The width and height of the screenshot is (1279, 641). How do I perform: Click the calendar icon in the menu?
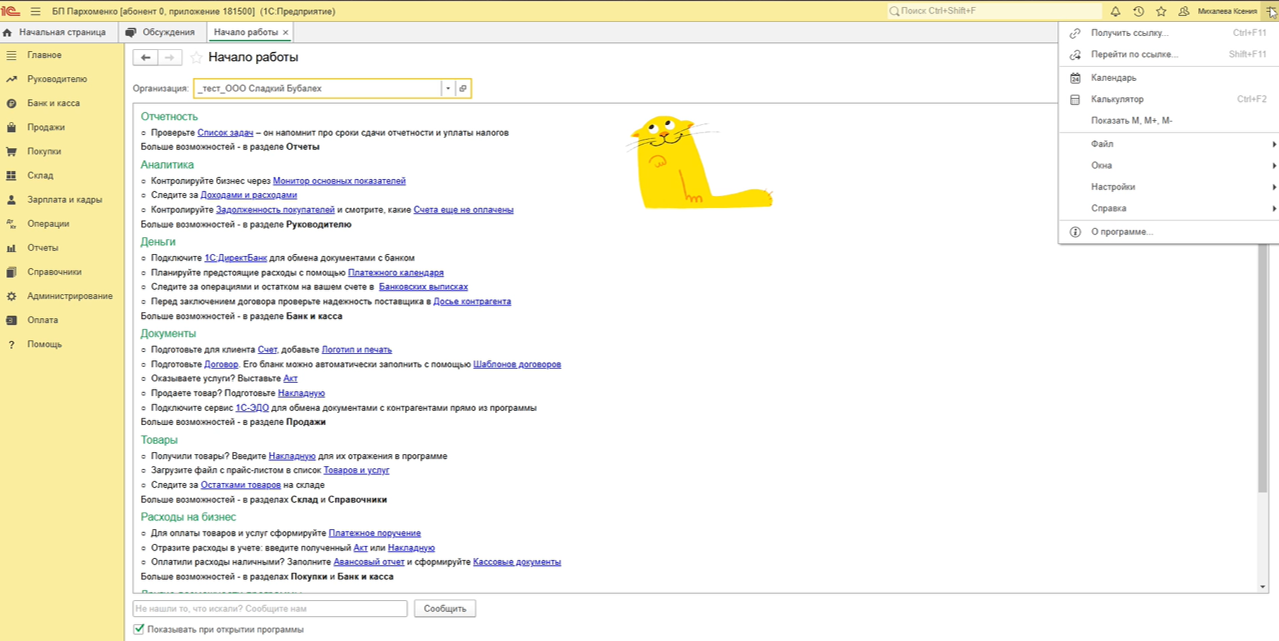[x=1075, y=77]
